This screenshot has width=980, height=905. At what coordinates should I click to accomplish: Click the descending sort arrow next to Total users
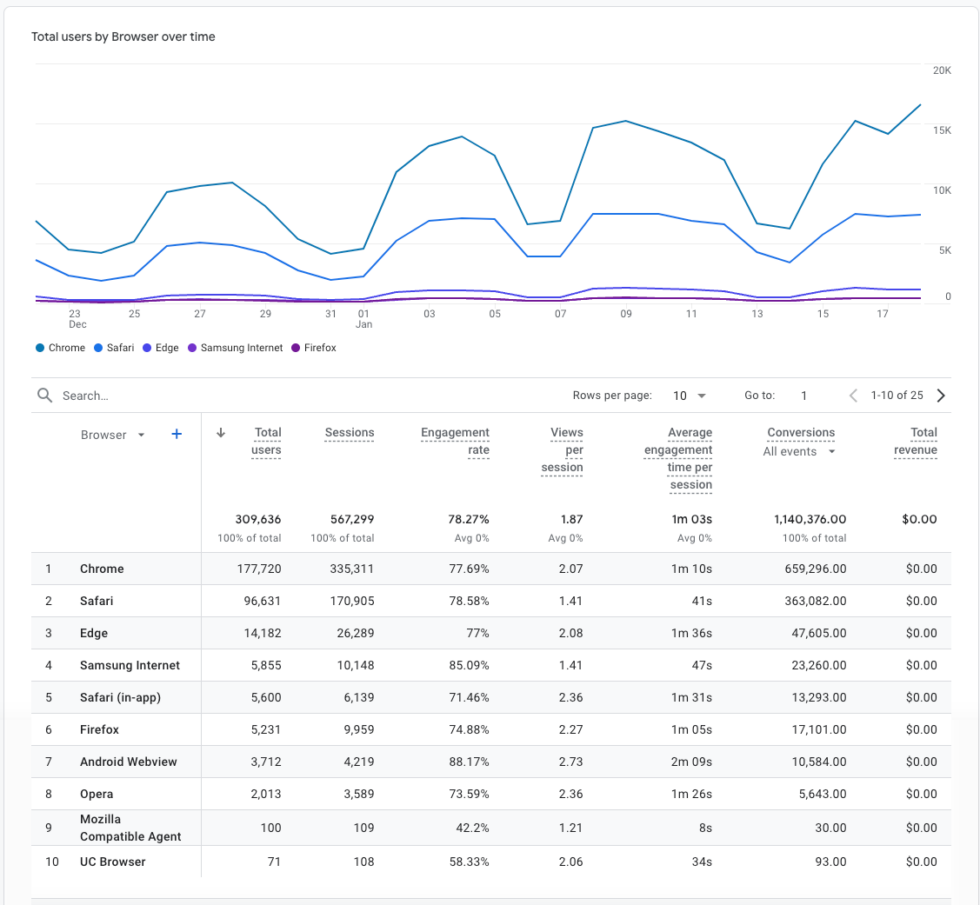[221, 433]
